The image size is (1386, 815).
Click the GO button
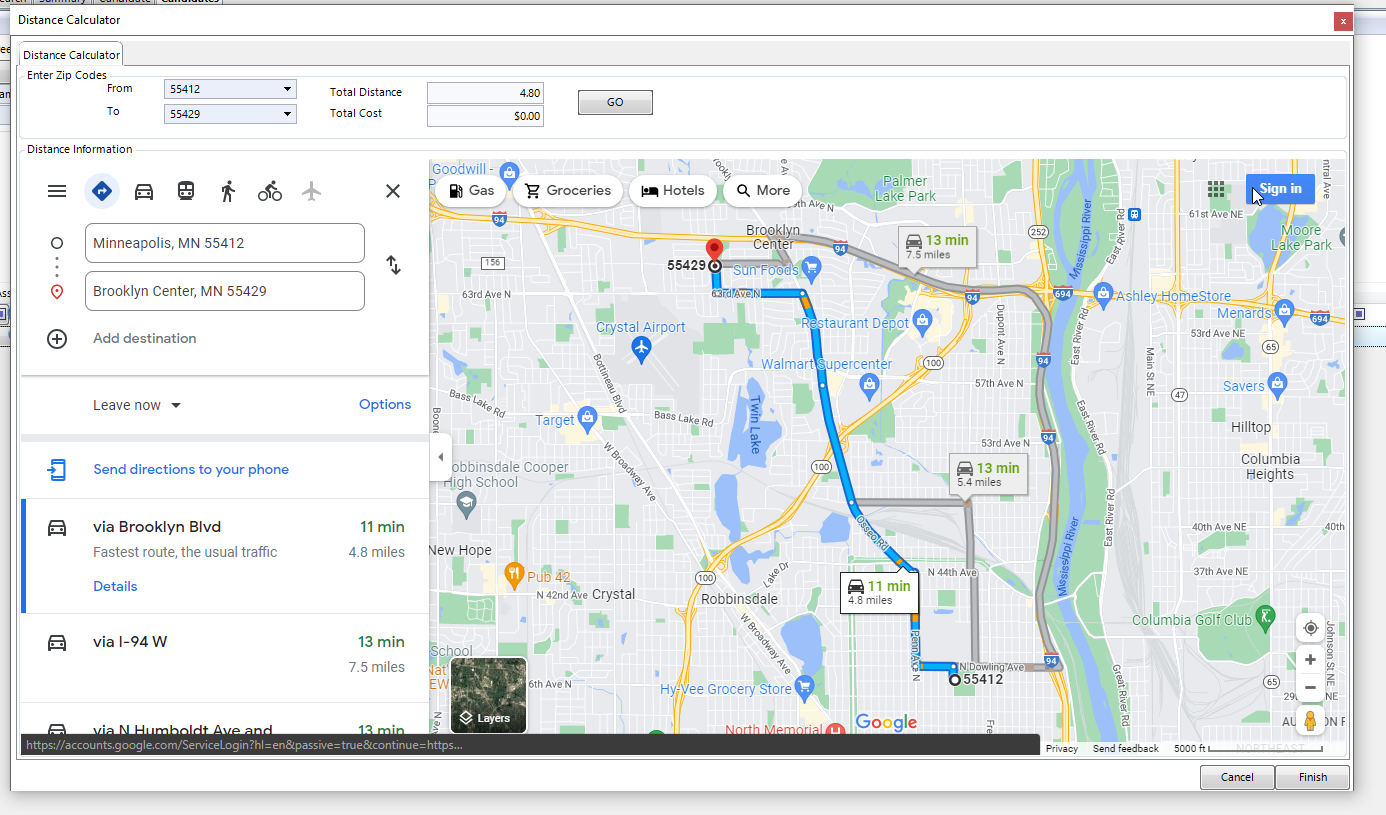click(615, 102)
